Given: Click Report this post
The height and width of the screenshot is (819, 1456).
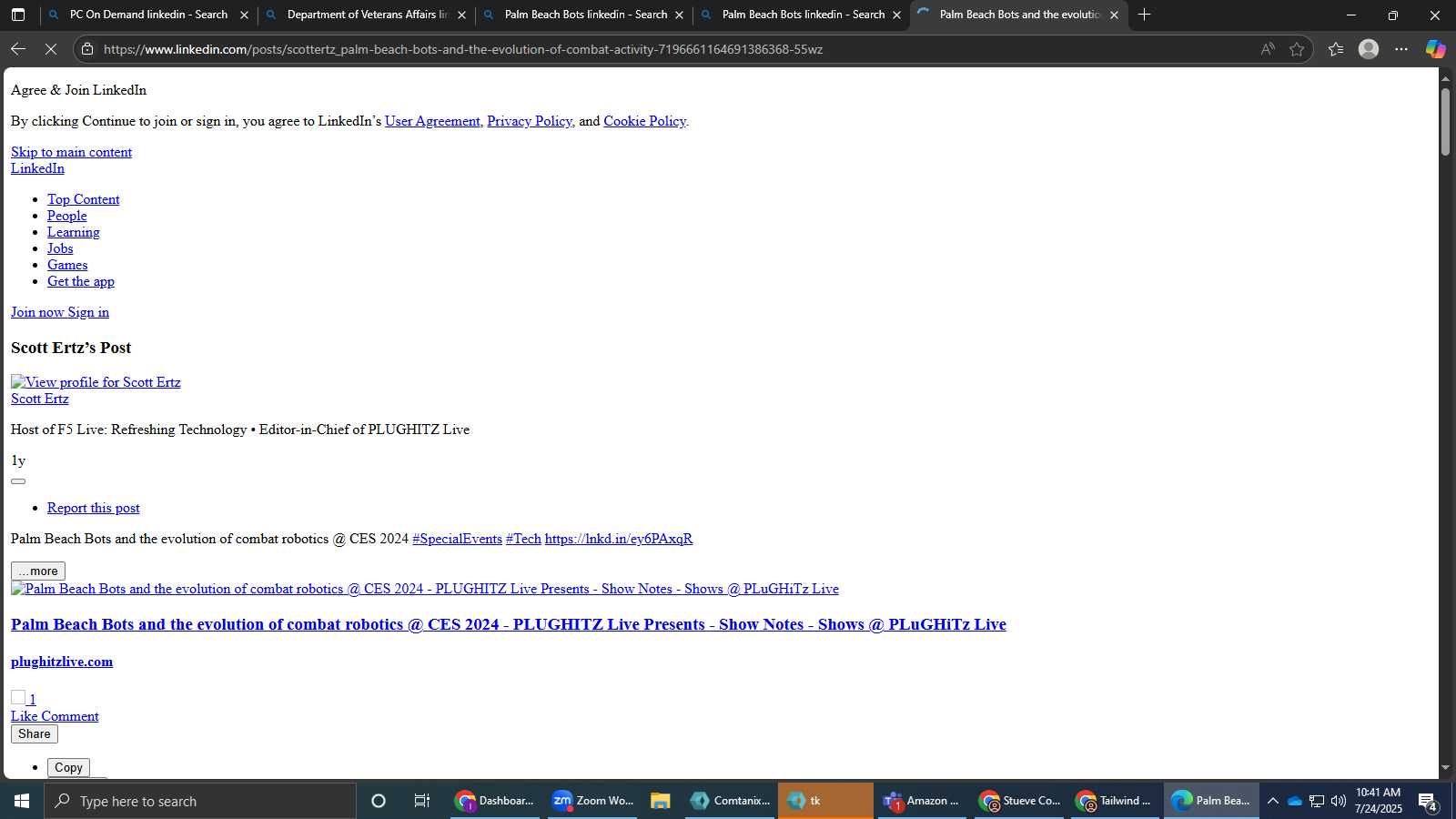Looking at the screenshot, I should 94,508.
